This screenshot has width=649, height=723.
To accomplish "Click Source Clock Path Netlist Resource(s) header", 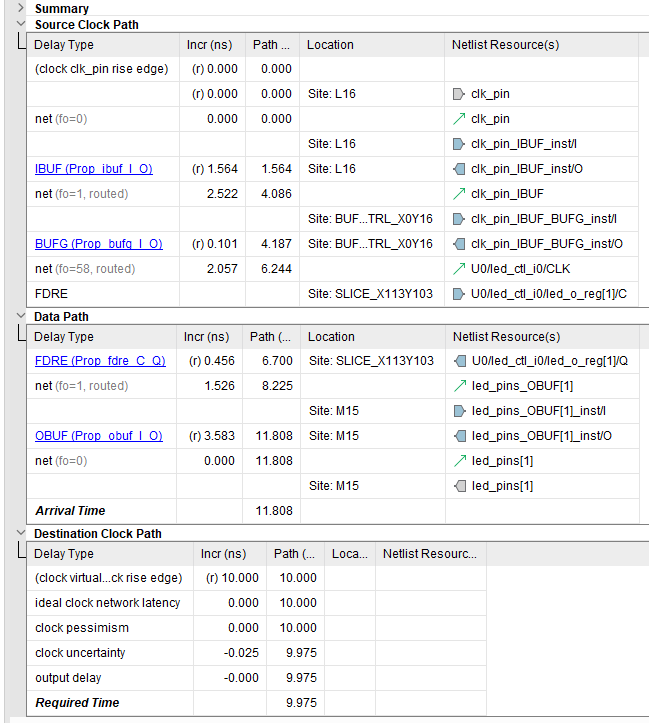I will 541,45.
